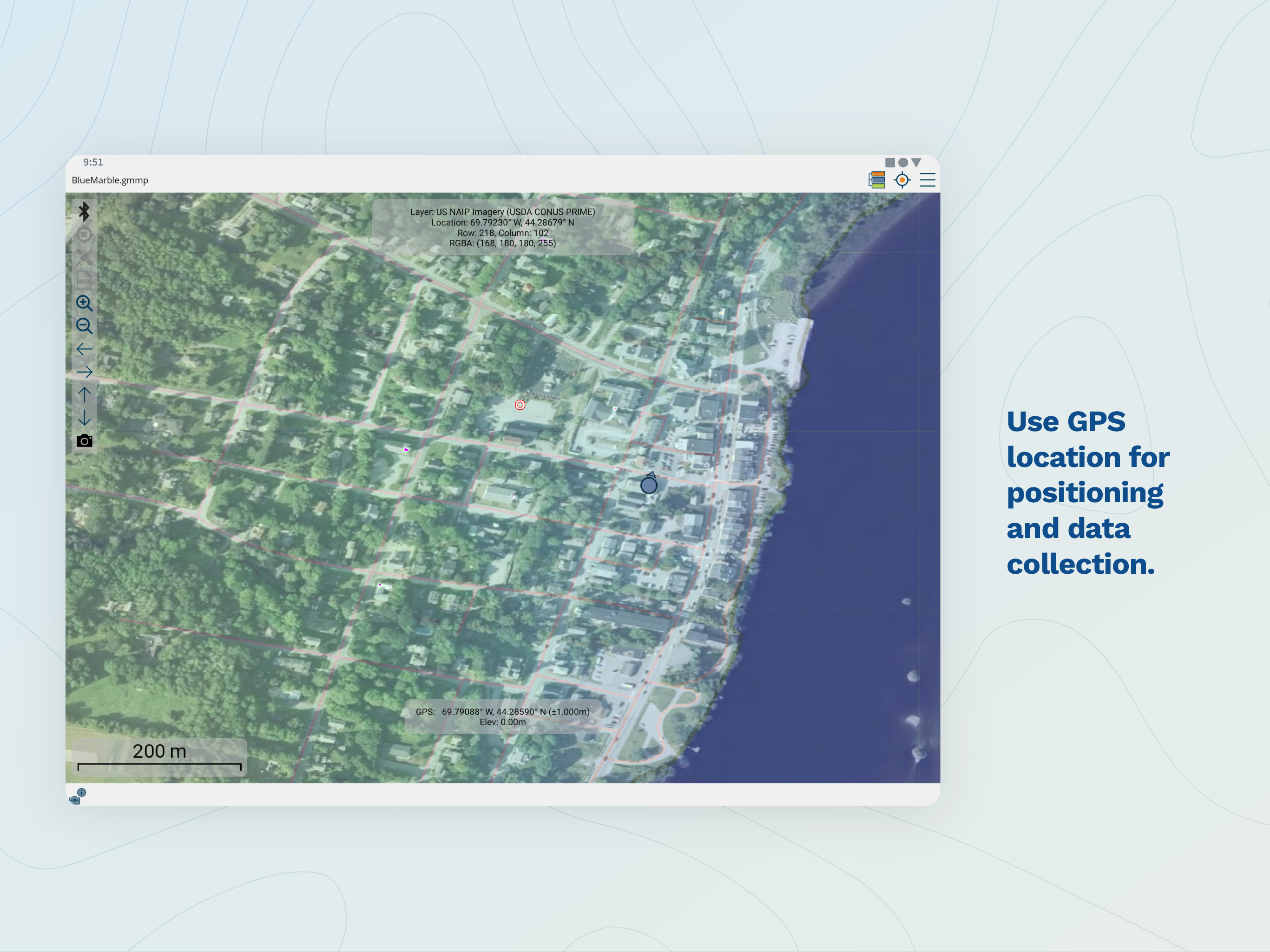The width and height of the screenshot is (1270, 952).
Task: Select the blue GPS position circle
Action: click(649, 485)
